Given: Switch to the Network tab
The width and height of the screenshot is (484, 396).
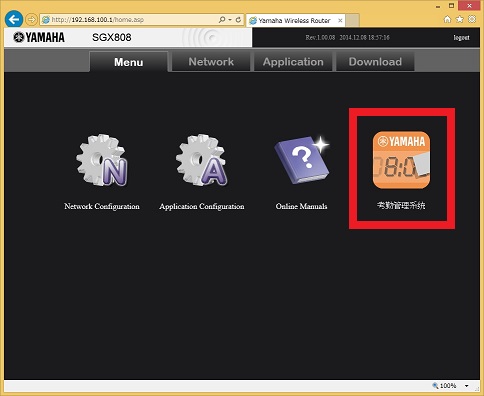Looking at the screenshot, I should (x=211, y=62).
